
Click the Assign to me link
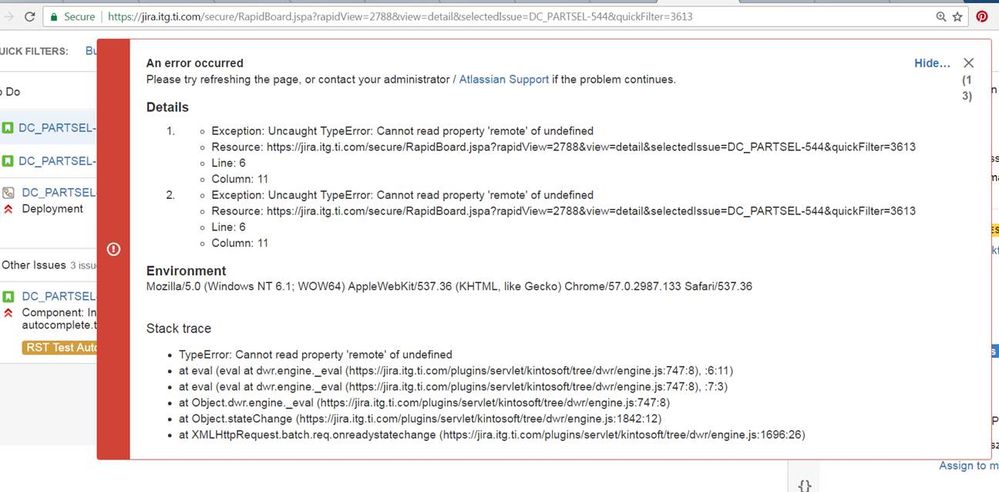tap(968, 466)
